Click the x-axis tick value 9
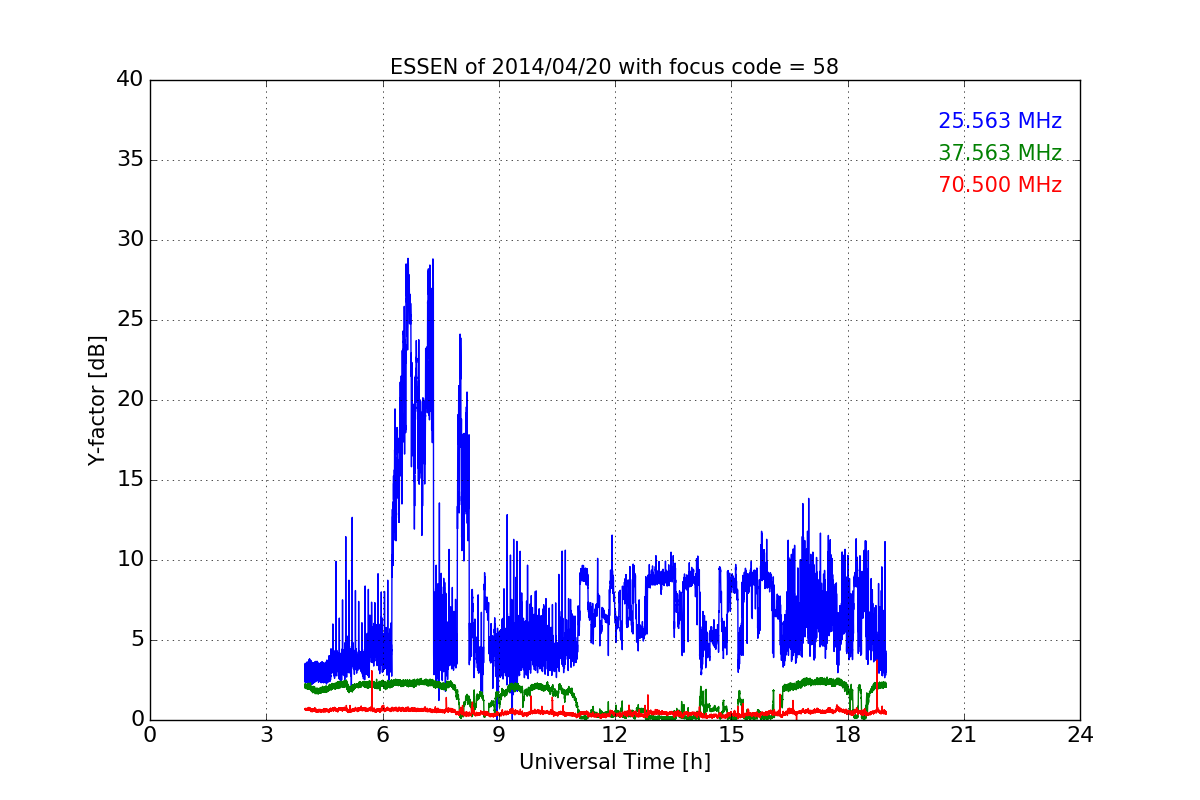The image size is (1200, 800). (x=499, y=735)
